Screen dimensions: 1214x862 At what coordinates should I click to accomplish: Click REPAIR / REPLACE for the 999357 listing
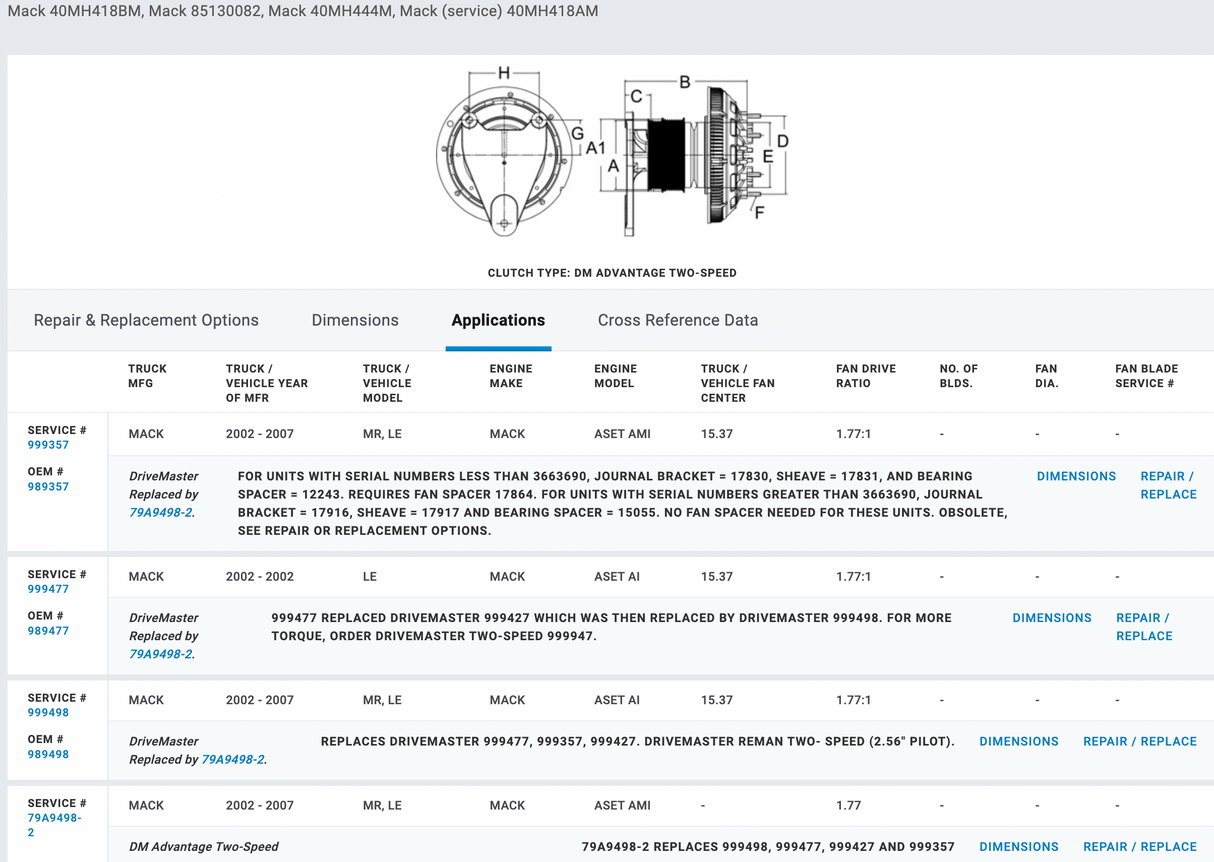(1167, 485)
